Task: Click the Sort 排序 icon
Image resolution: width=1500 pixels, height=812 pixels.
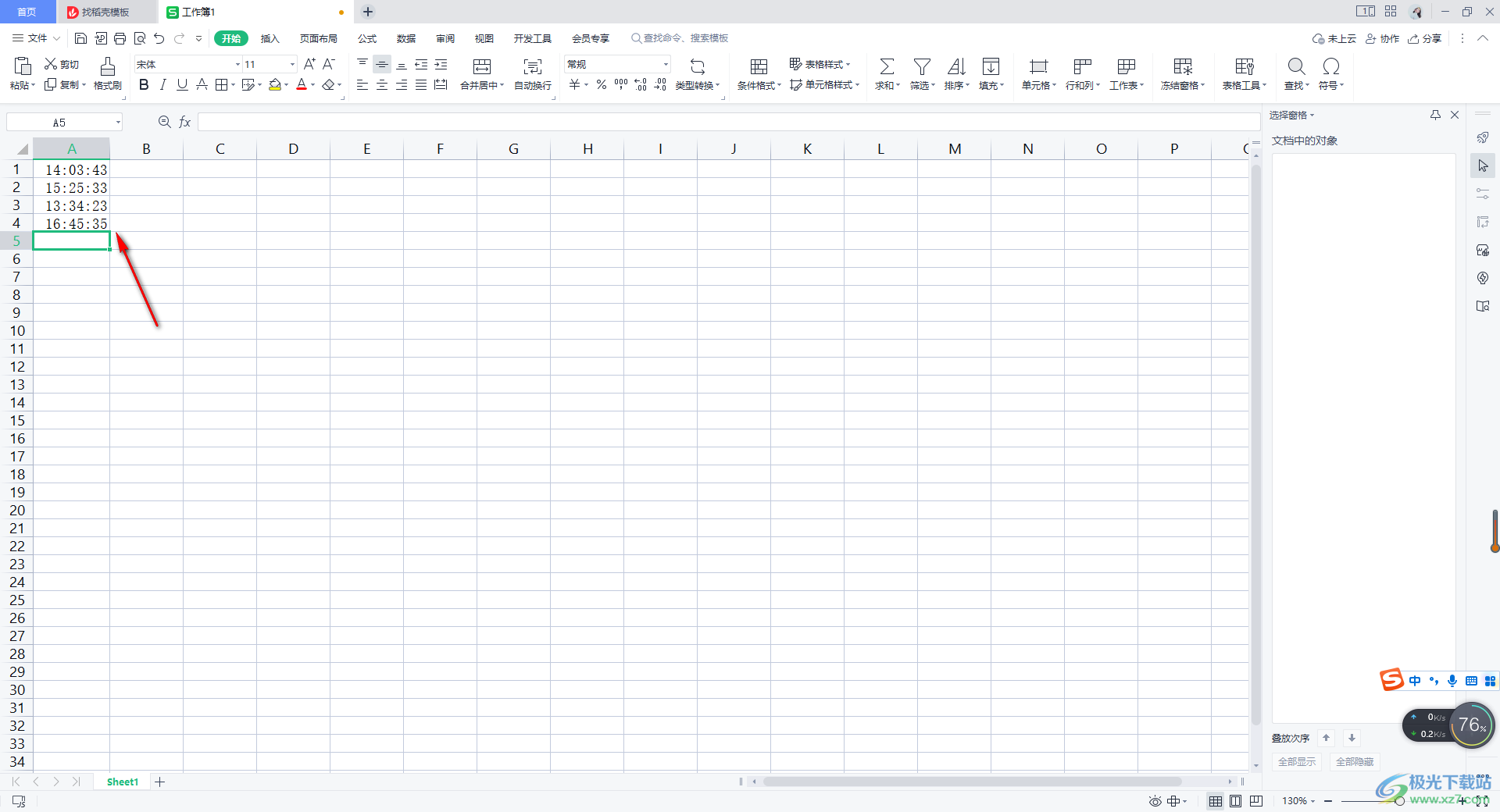Action: point(956,66)
